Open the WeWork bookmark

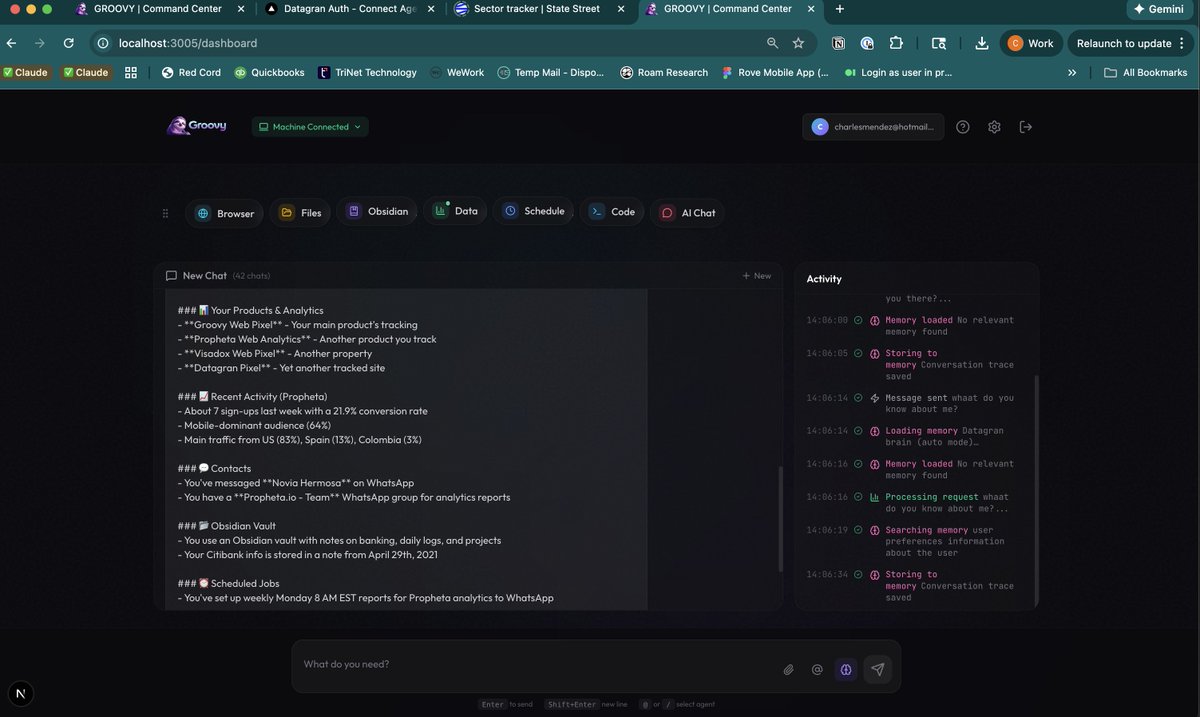[x=457, y=72]
